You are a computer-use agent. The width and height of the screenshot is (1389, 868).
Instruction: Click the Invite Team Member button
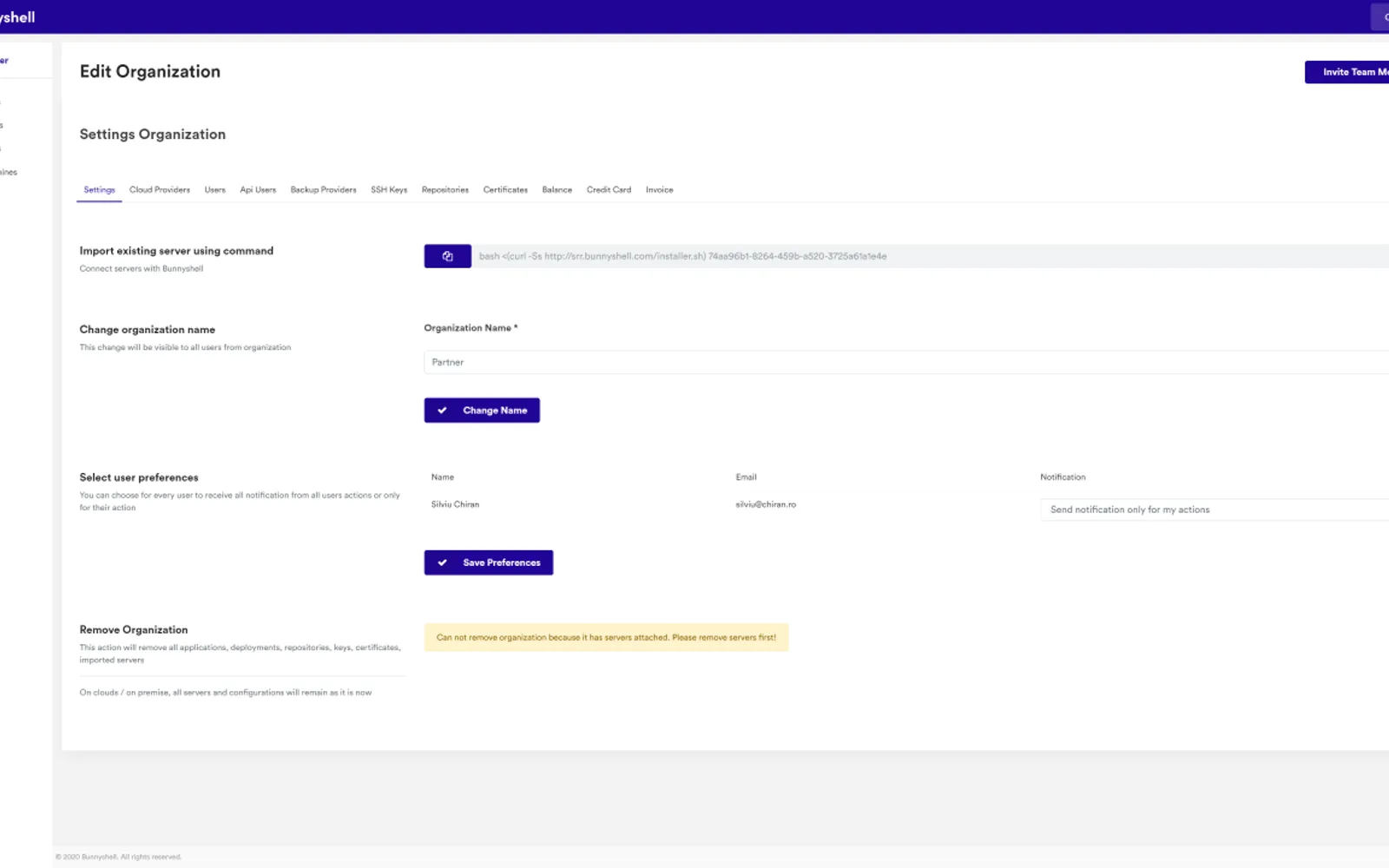point(1347,72)
